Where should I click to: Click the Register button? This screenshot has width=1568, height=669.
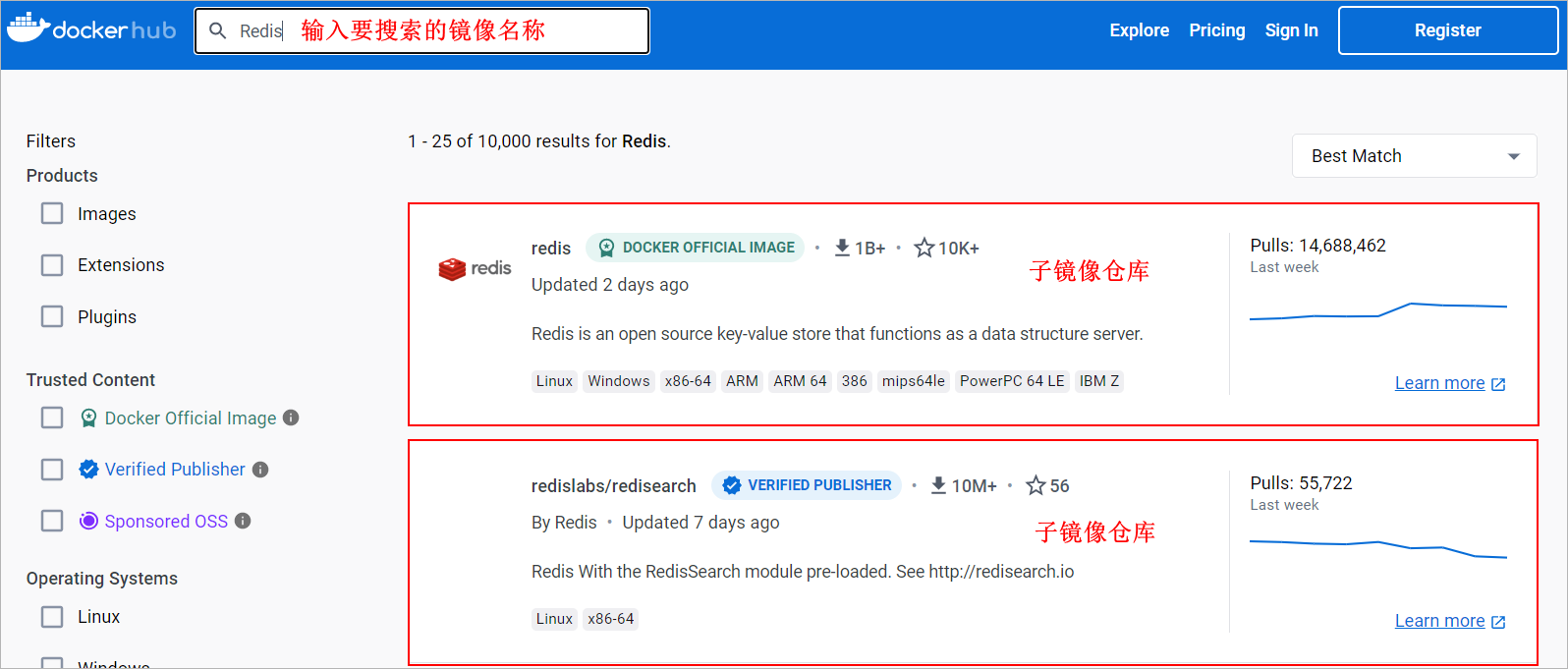pos(1447,30)
